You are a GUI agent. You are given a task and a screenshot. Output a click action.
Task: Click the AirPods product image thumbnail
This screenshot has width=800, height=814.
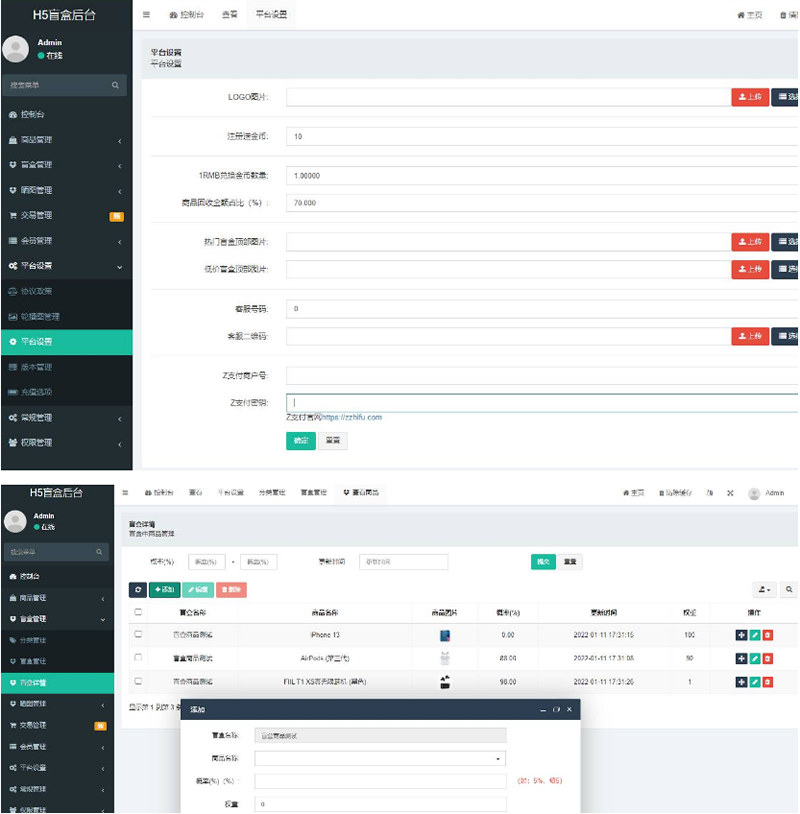pos(445,658)
